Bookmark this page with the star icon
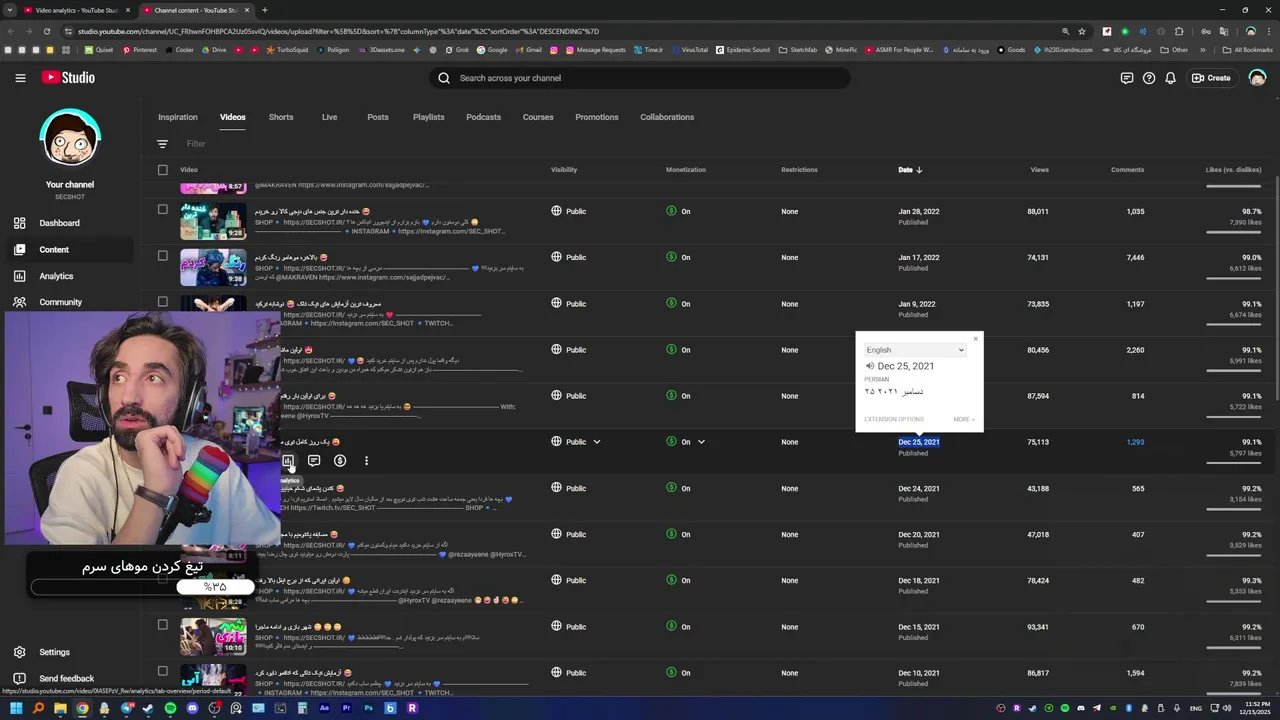The image size is (1280, 720). click(1082, 31)
